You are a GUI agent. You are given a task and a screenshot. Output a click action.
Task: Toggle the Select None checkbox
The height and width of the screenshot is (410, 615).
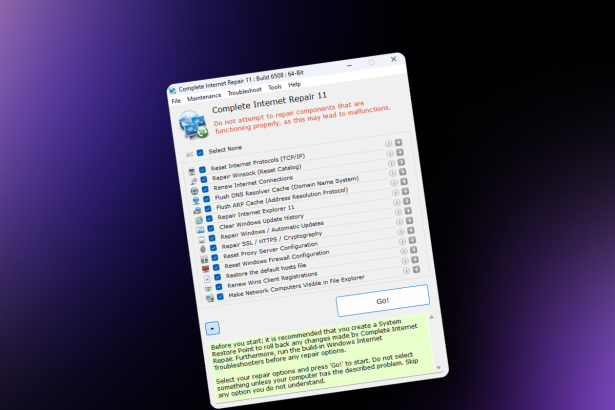pos(200,152)
